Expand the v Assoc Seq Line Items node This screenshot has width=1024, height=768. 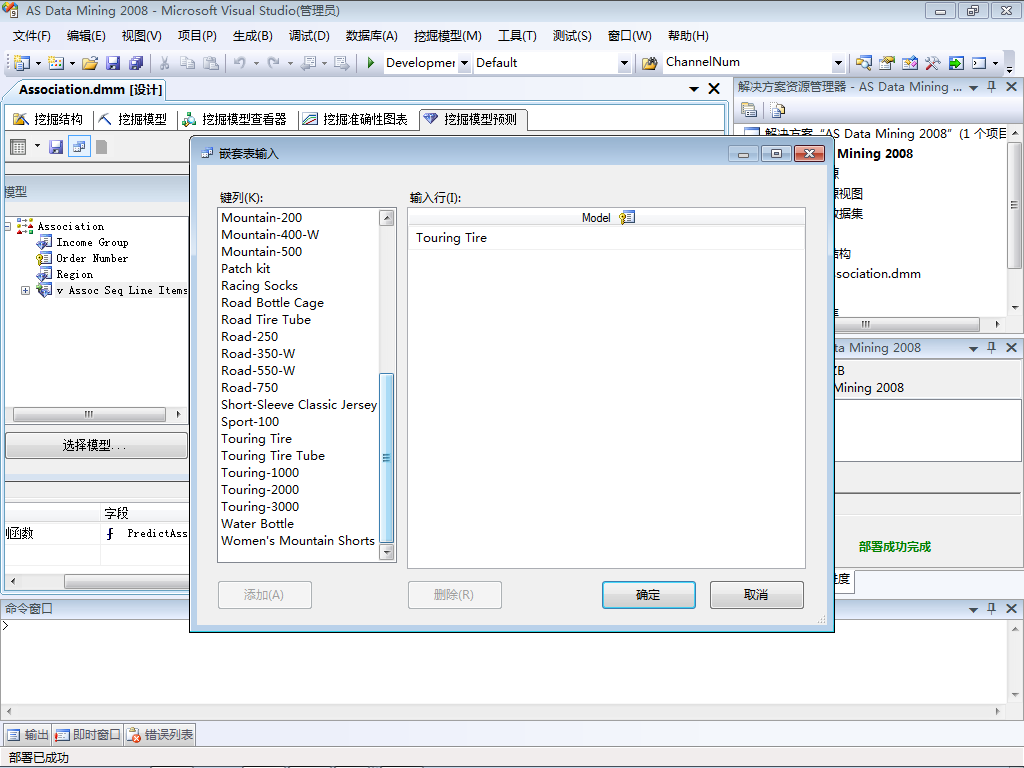(x=25, y=291)
